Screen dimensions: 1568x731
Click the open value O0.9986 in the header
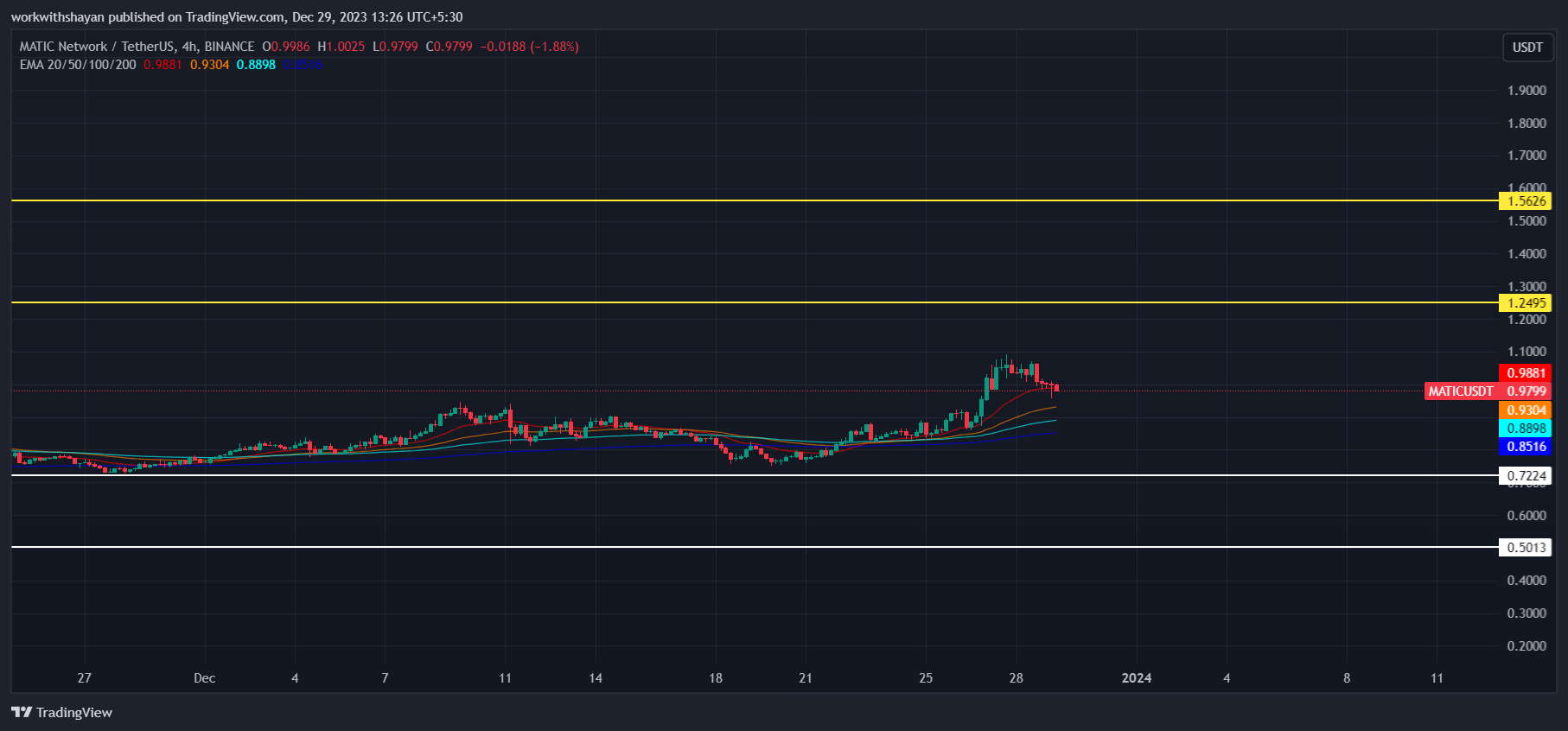[286, 47]
